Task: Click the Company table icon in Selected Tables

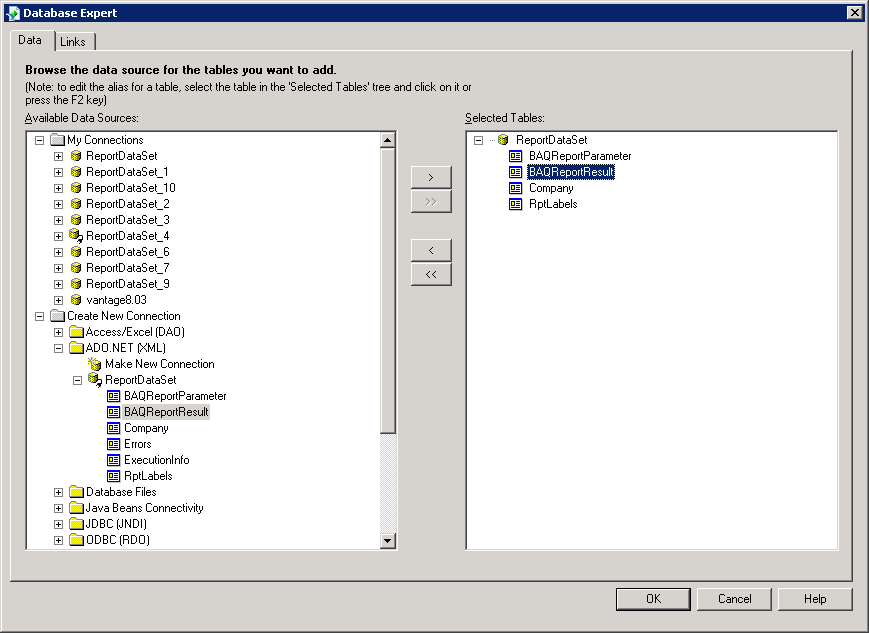Action: 515,188
